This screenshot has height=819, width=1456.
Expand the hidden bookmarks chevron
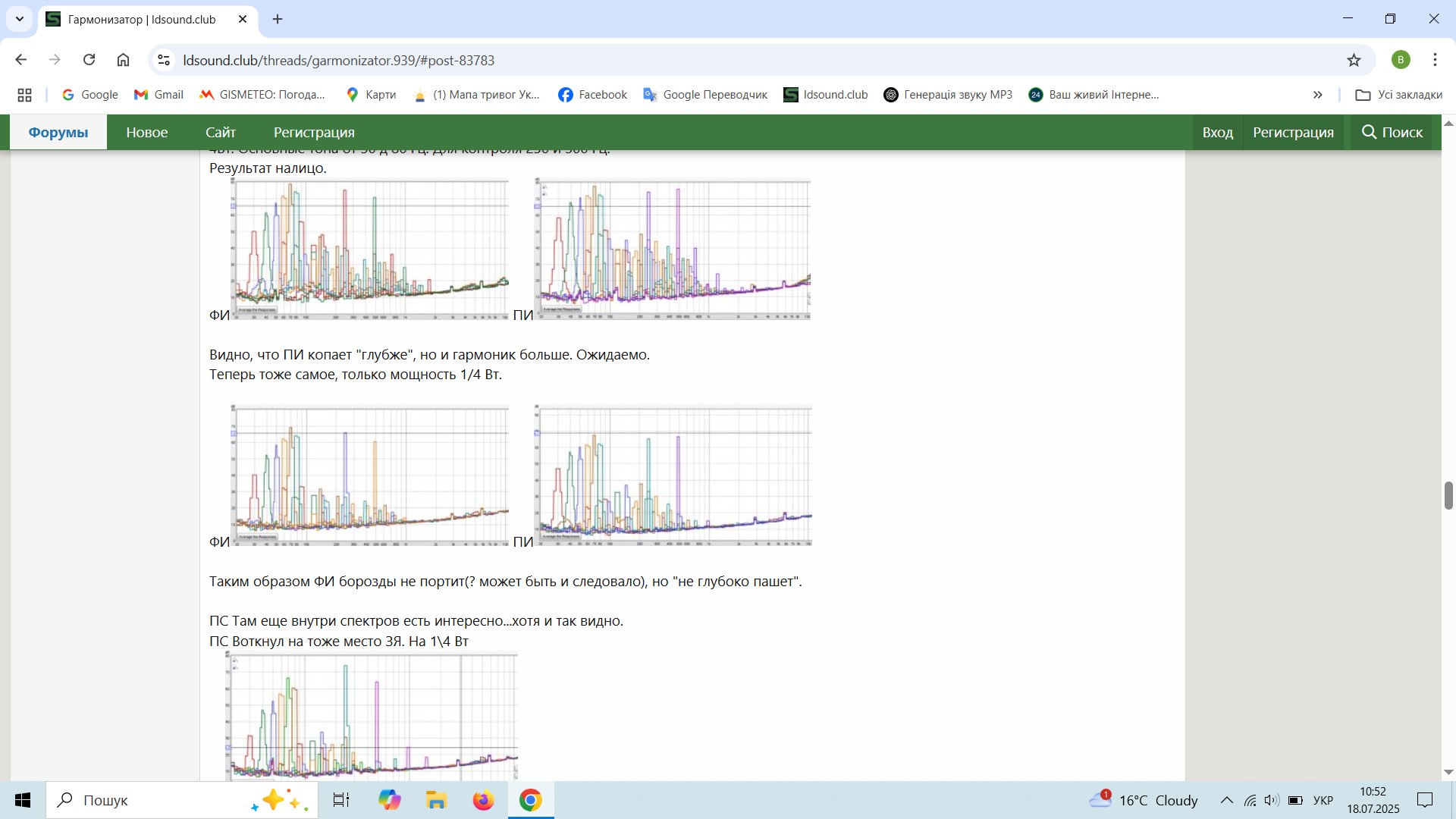(1318, 95)
